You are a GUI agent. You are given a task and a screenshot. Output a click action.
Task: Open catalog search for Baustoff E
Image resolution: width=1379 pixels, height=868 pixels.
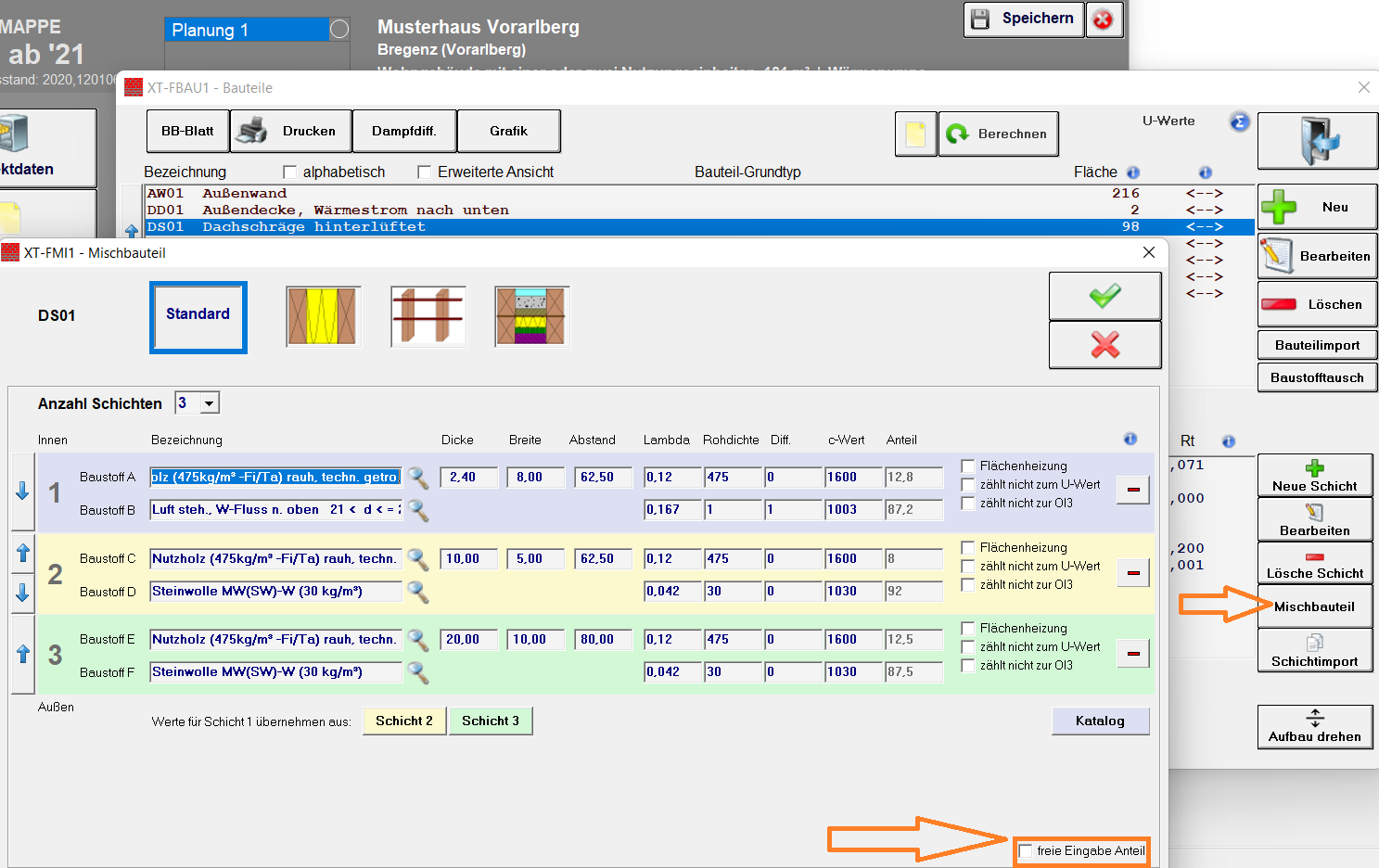click(418, 640)
